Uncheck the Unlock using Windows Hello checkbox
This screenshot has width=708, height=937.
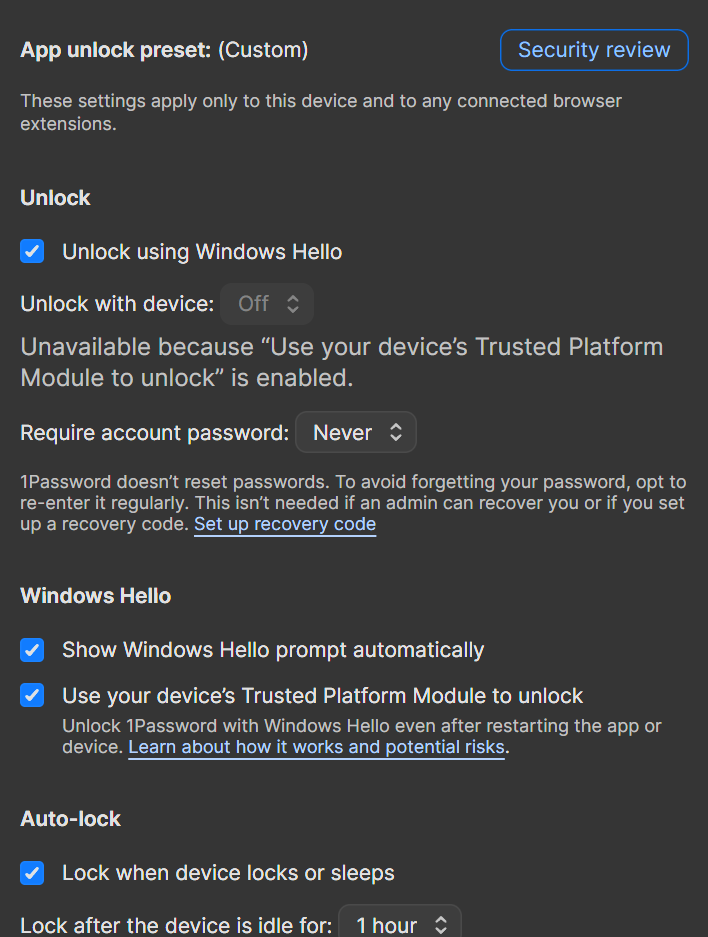33,251
